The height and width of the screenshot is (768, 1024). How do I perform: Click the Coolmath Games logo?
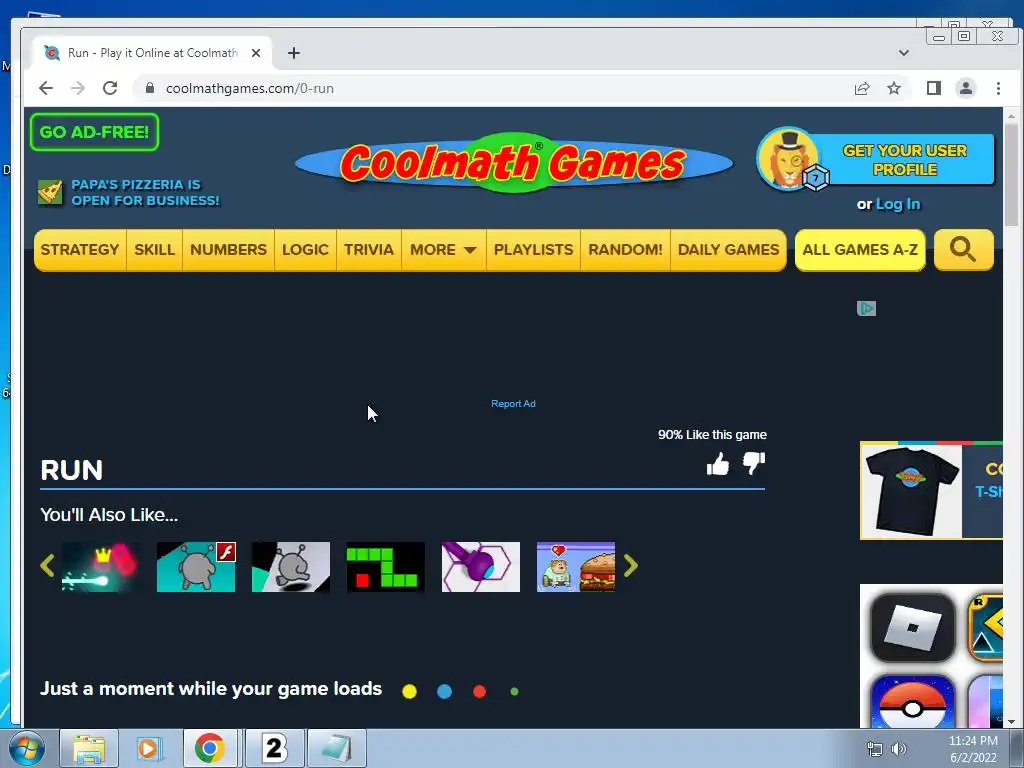513,162
